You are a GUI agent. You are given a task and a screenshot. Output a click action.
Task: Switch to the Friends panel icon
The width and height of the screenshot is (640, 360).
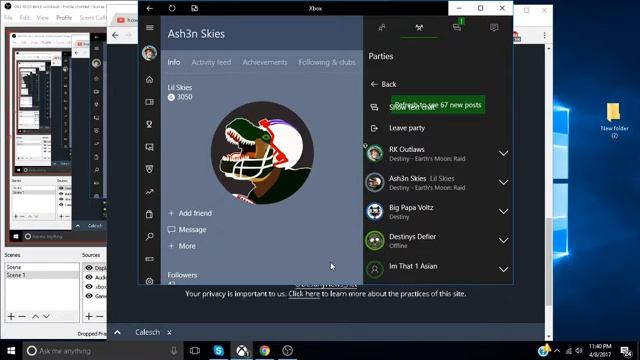coord(382,27)
